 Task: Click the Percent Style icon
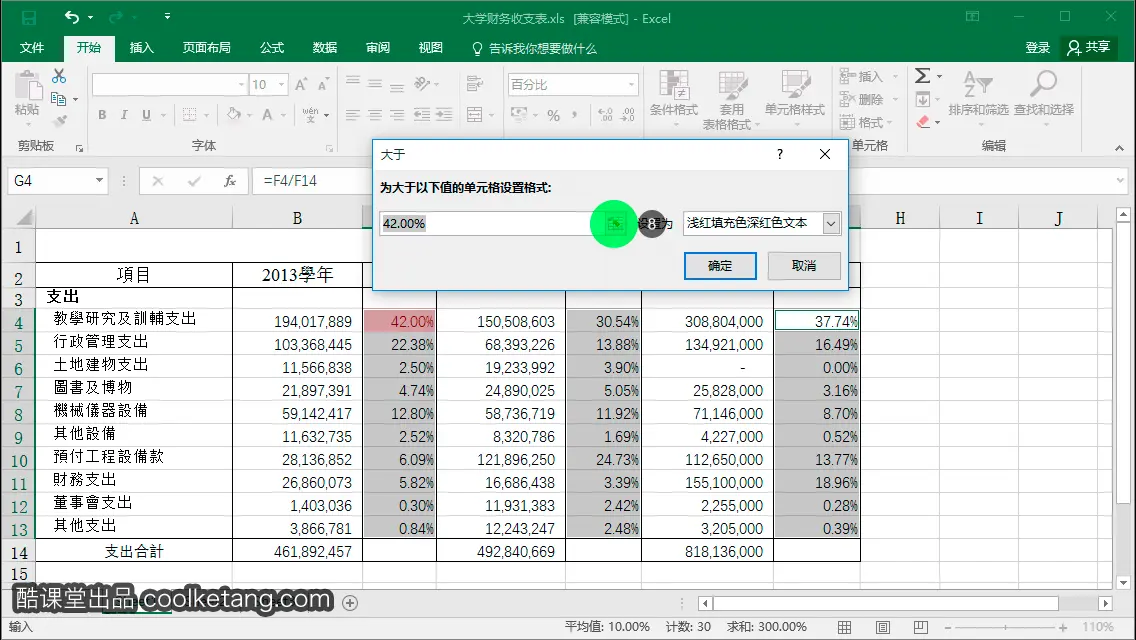coord(554,115)
